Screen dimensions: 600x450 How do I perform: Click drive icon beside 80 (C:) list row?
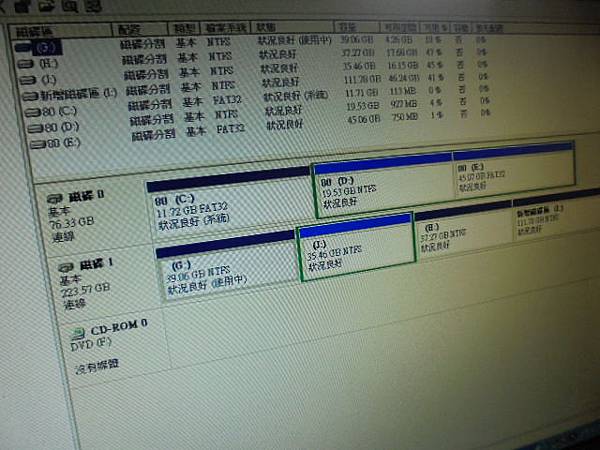[x=32, y=112]
